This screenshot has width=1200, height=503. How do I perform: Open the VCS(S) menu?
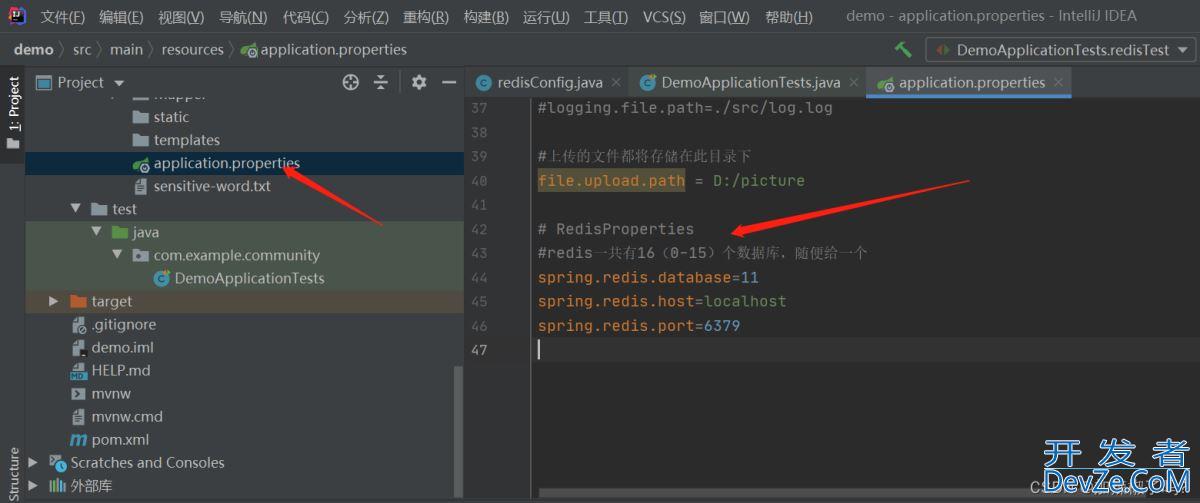(664, 17)
